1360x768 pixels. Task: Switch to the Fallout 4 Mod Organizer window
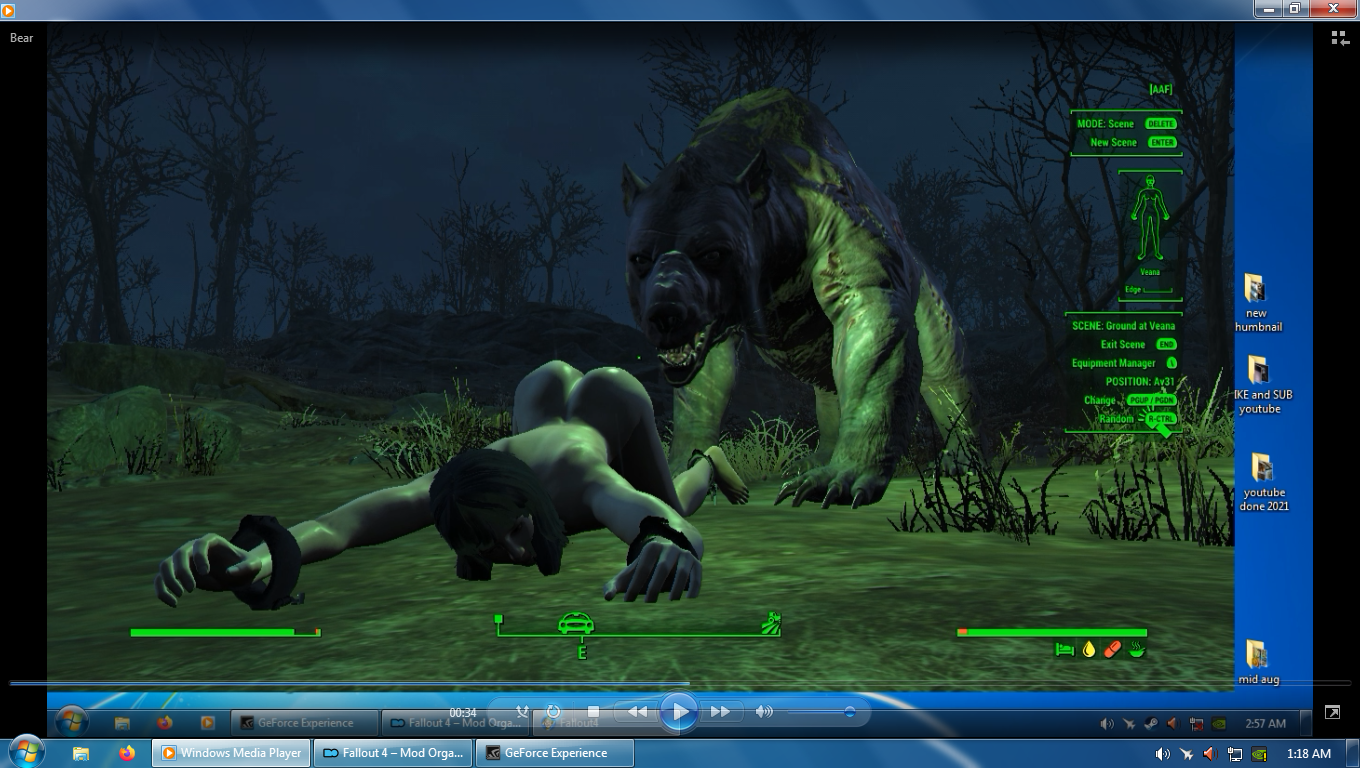(x=393, y=753)
